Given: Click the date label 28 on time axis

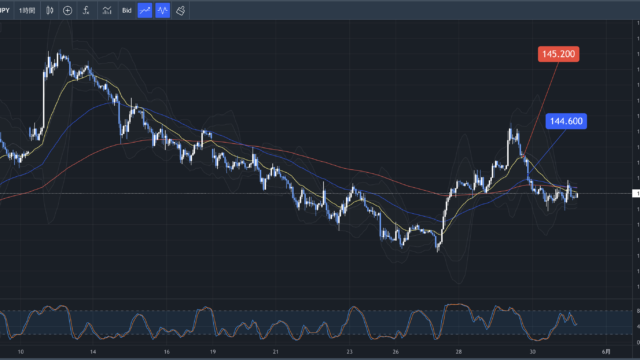Looking at the screenshot, I should pyautogui.click(x=459, y=351).
